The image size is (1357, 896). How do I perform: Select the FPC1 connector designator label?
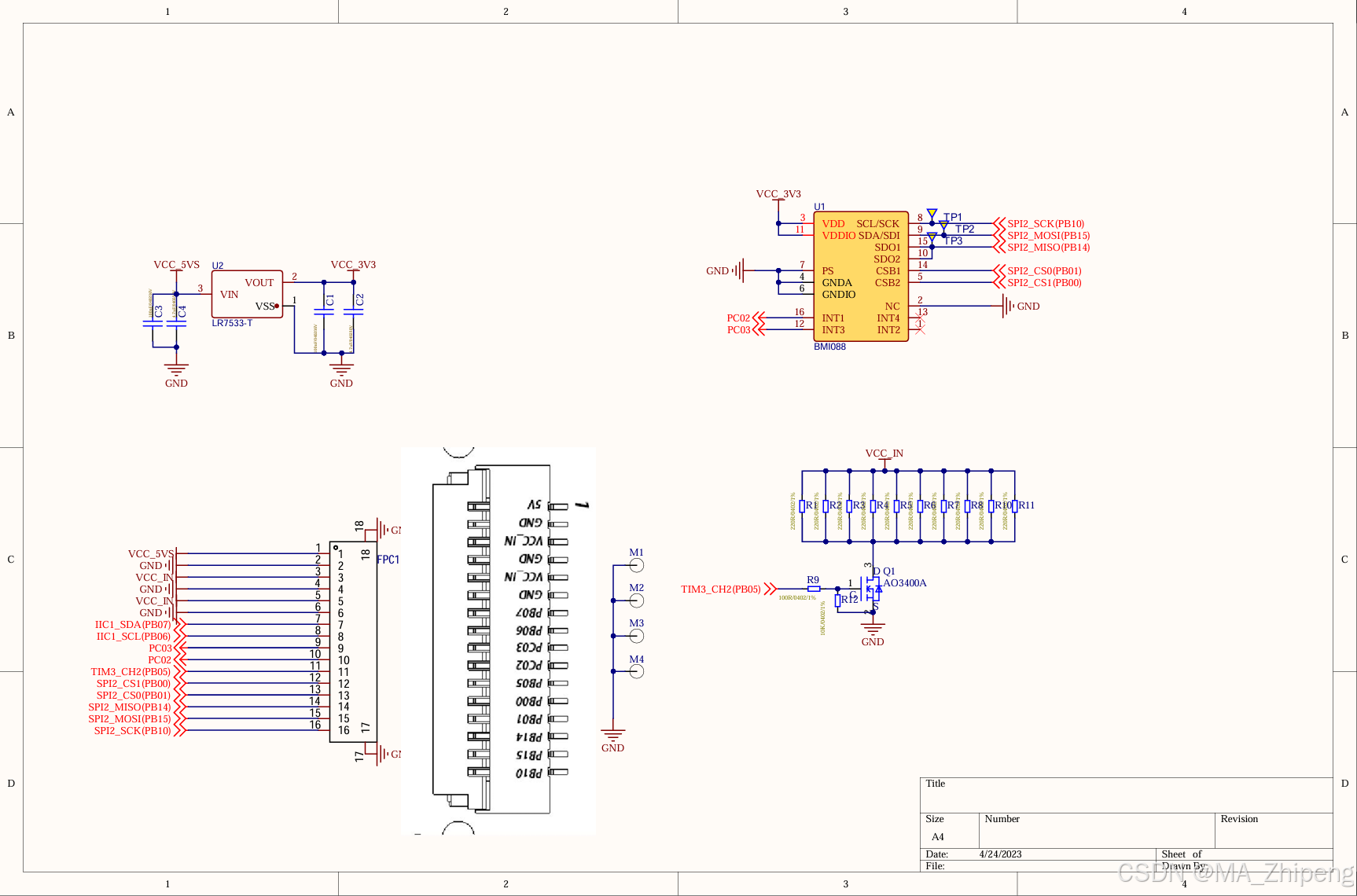(388, 560)
